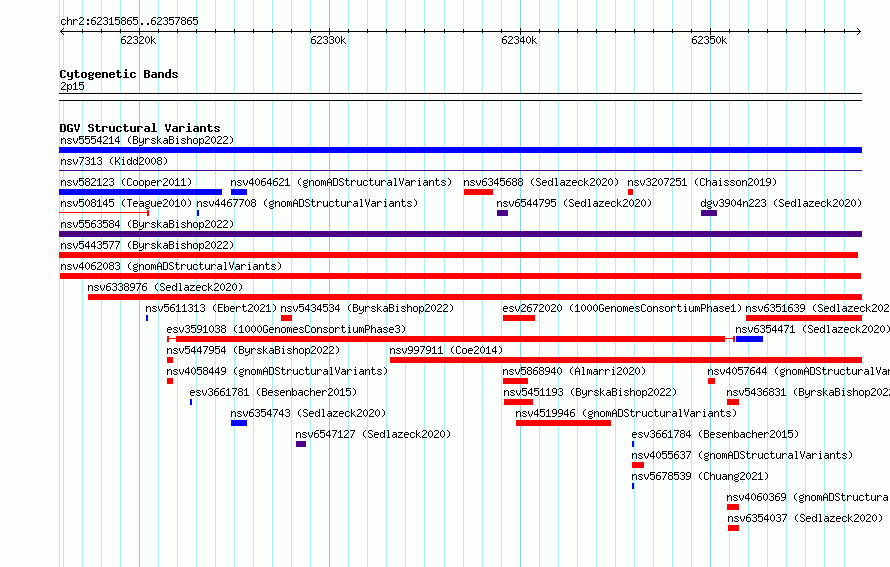Open nsv5678539 (Chuang2021) label

tap(700, 476)
